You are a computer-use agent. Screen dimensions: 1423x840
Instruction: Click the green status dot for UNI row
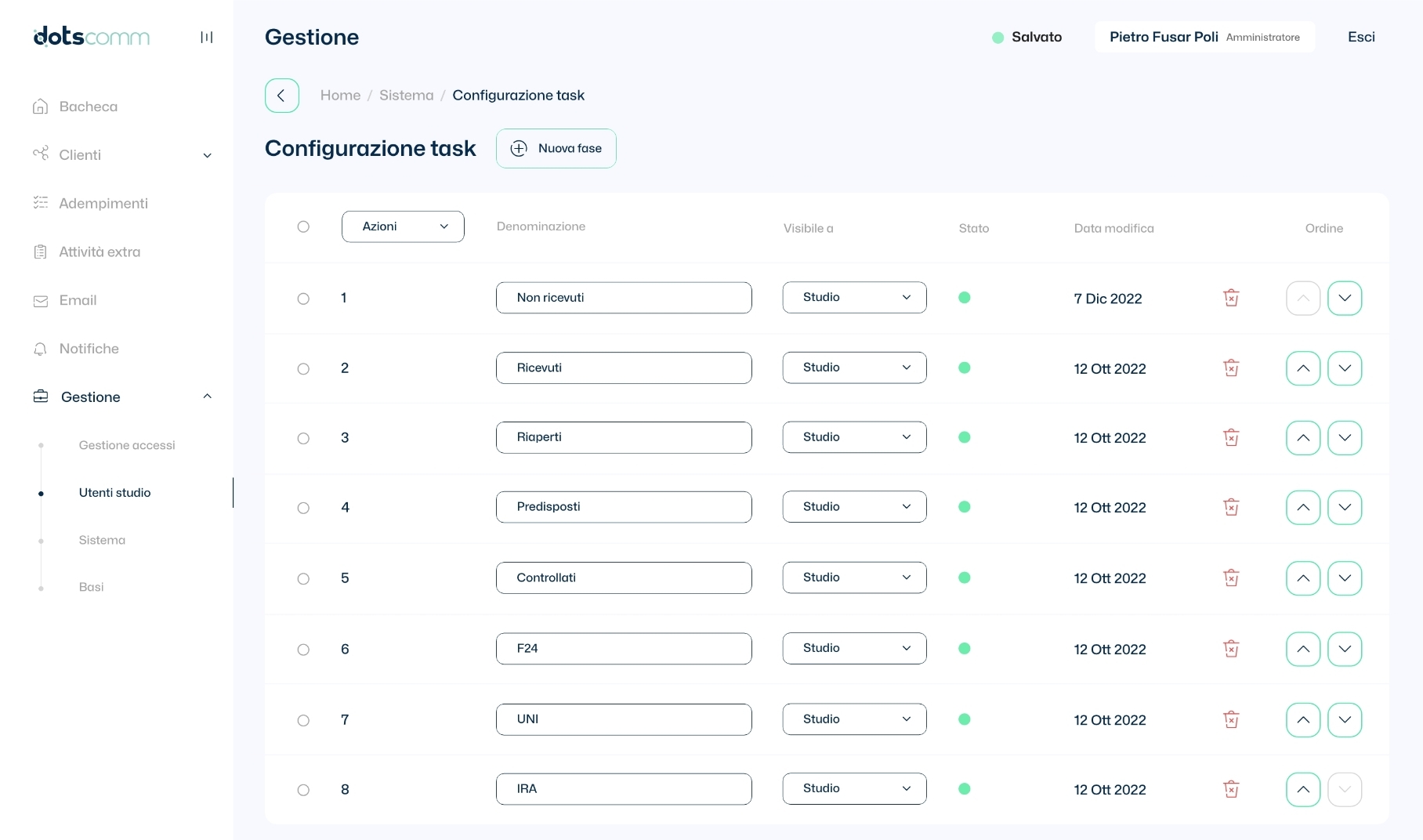(x=965, y=719)
